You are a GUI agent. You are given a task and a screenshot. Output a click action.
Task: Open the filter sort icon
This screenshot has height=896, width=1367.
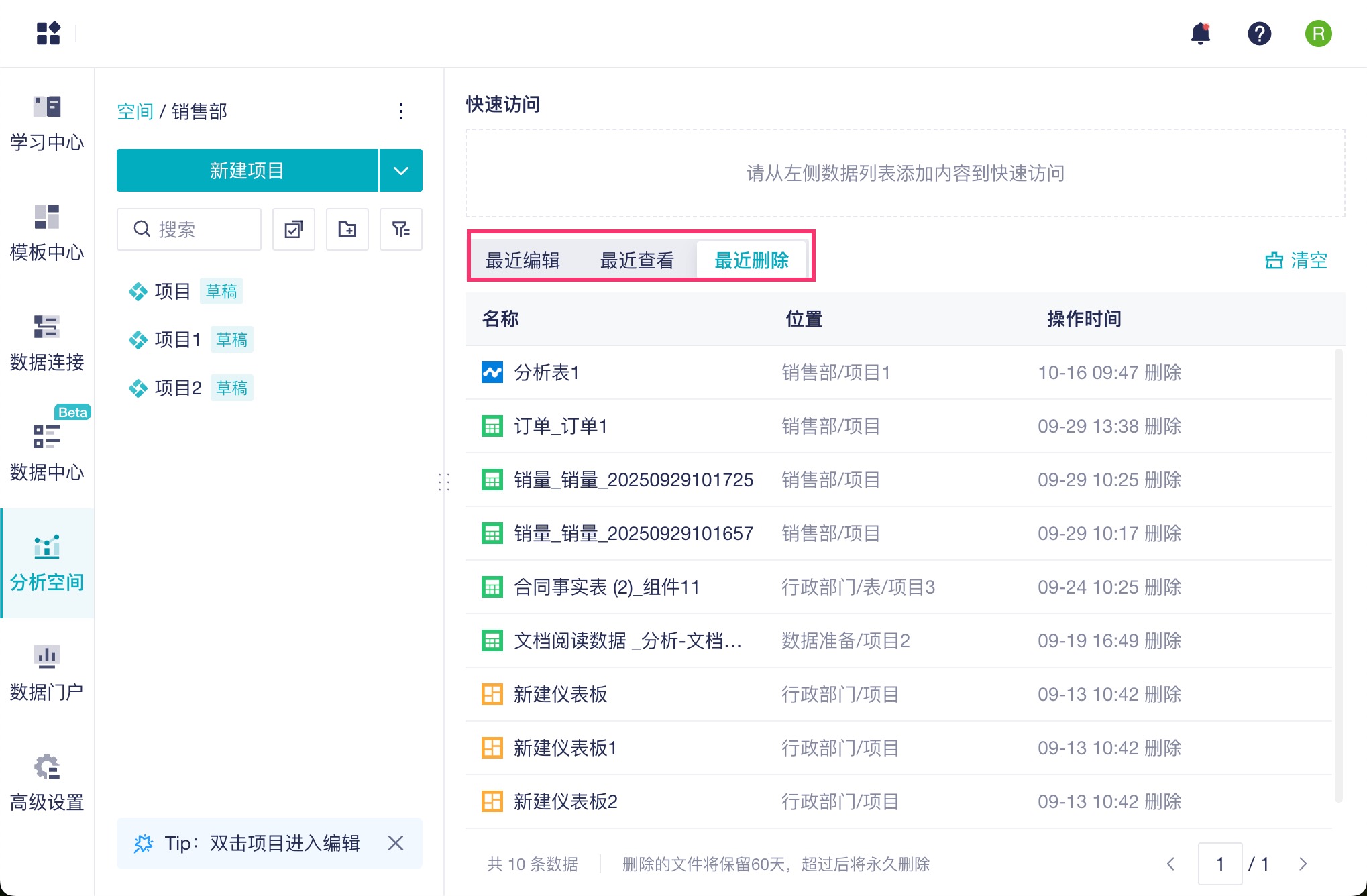coord(400,229)
